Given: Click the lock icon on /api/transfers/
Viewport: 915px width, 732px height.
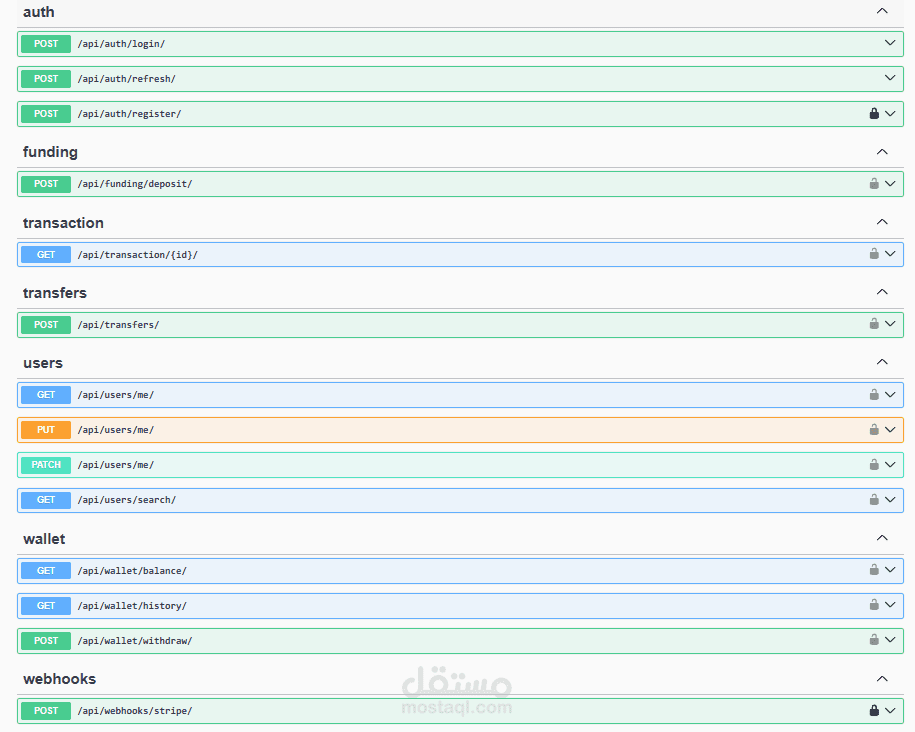Looking at the screenshot, I should (x=874, y=323).
